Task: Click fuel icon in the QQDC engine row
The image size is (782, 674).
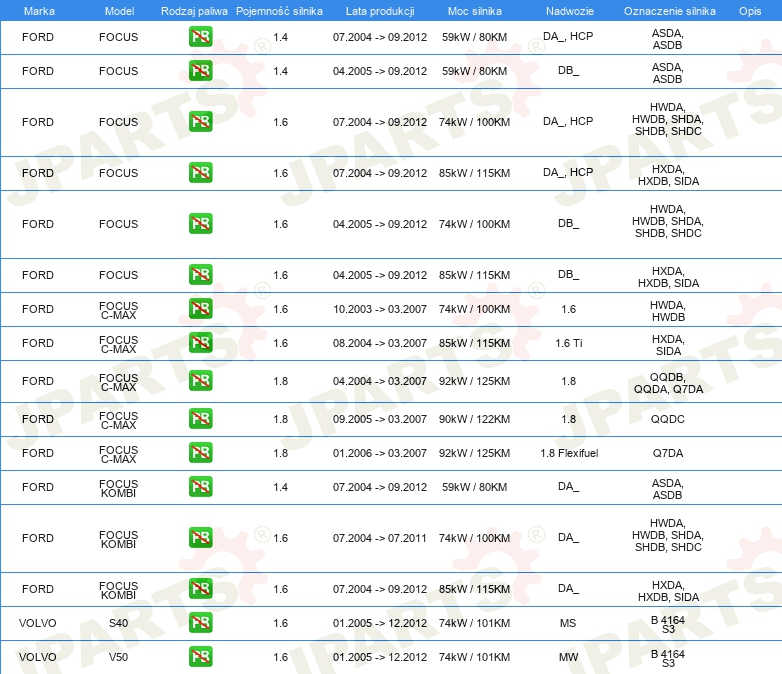Action: click(x=200, y=419)
